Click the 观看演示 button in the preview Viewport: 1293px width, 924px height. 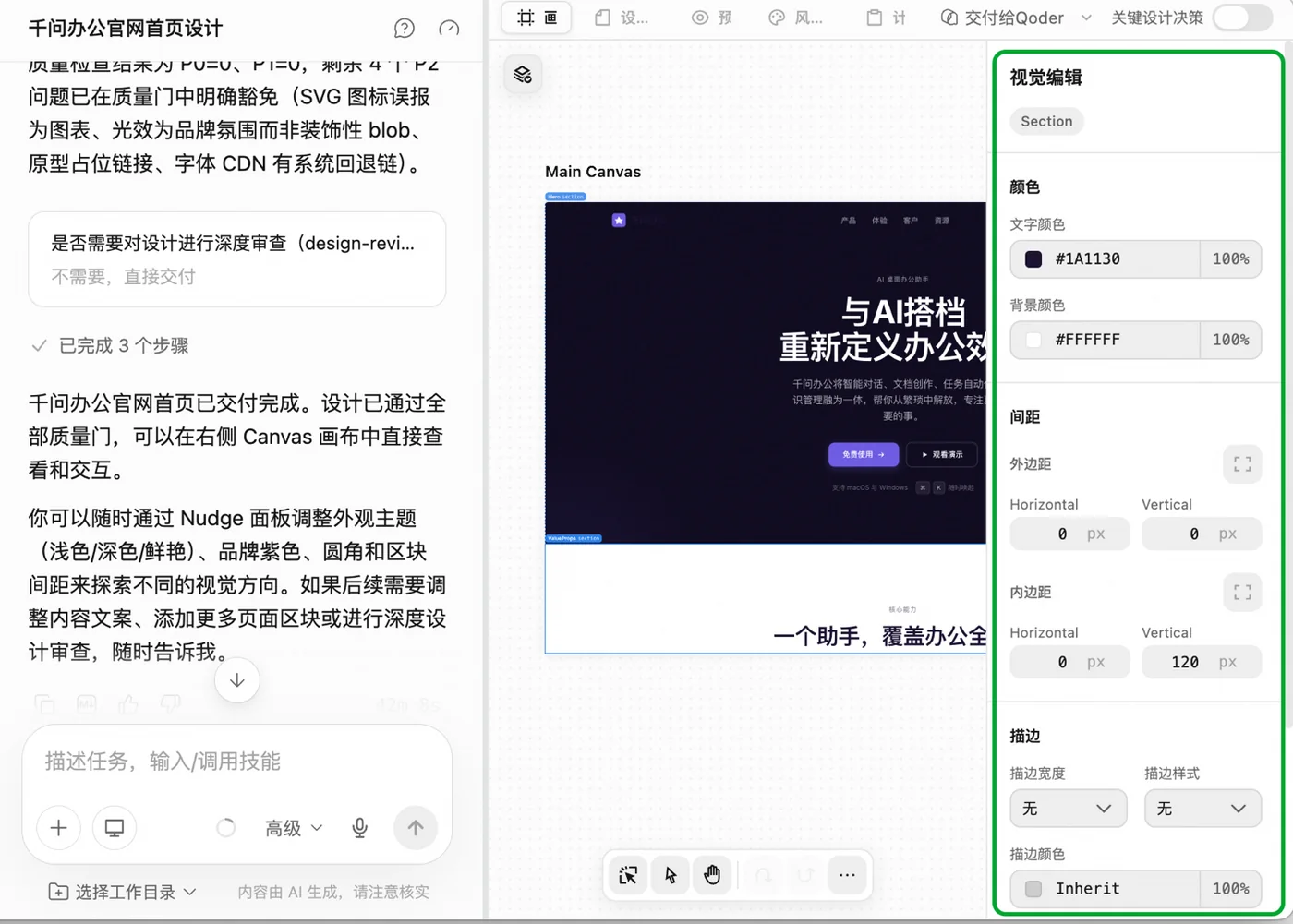point(942,454)
